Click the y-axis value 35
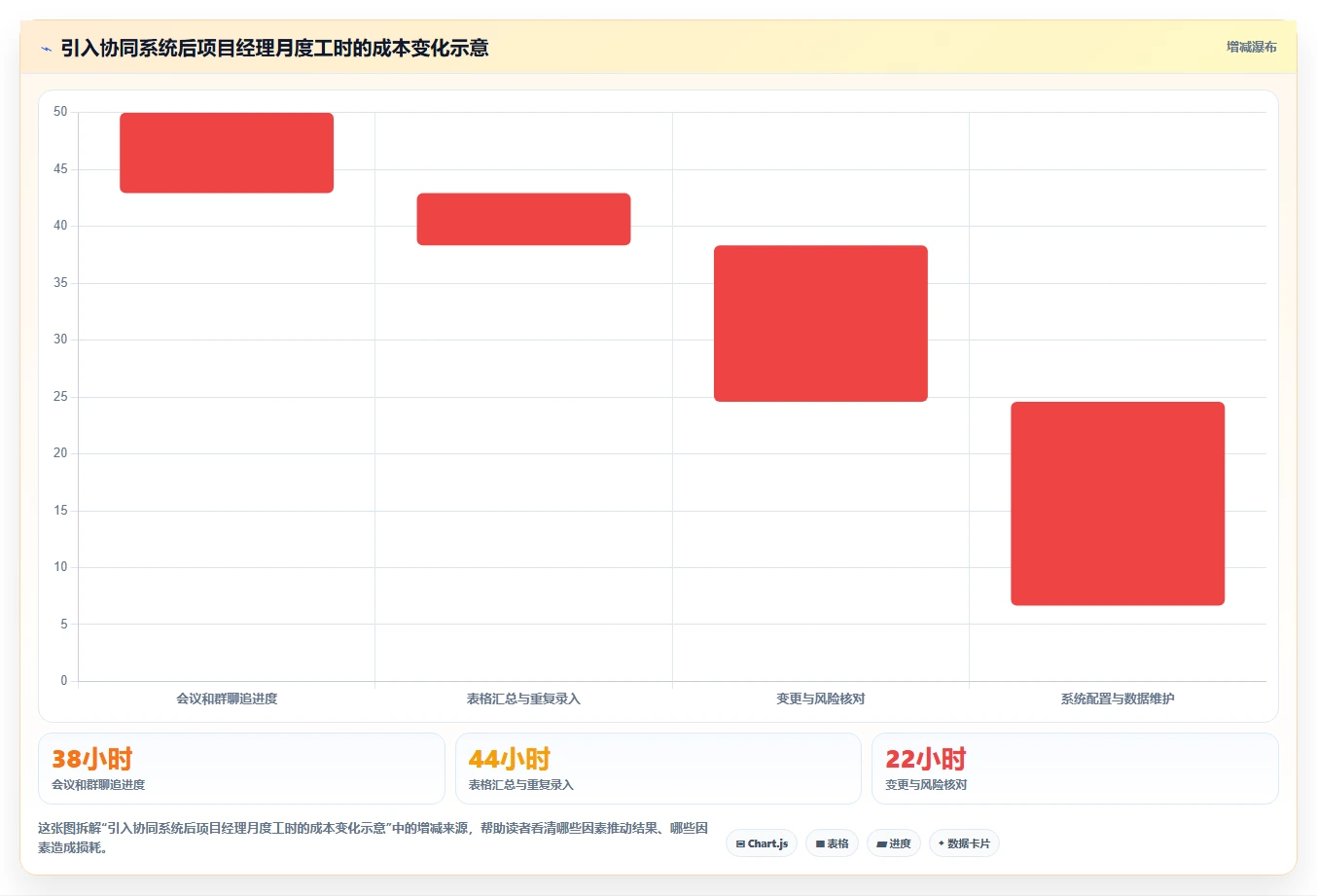Screen dimensions: 1317x896 point(60,283)
